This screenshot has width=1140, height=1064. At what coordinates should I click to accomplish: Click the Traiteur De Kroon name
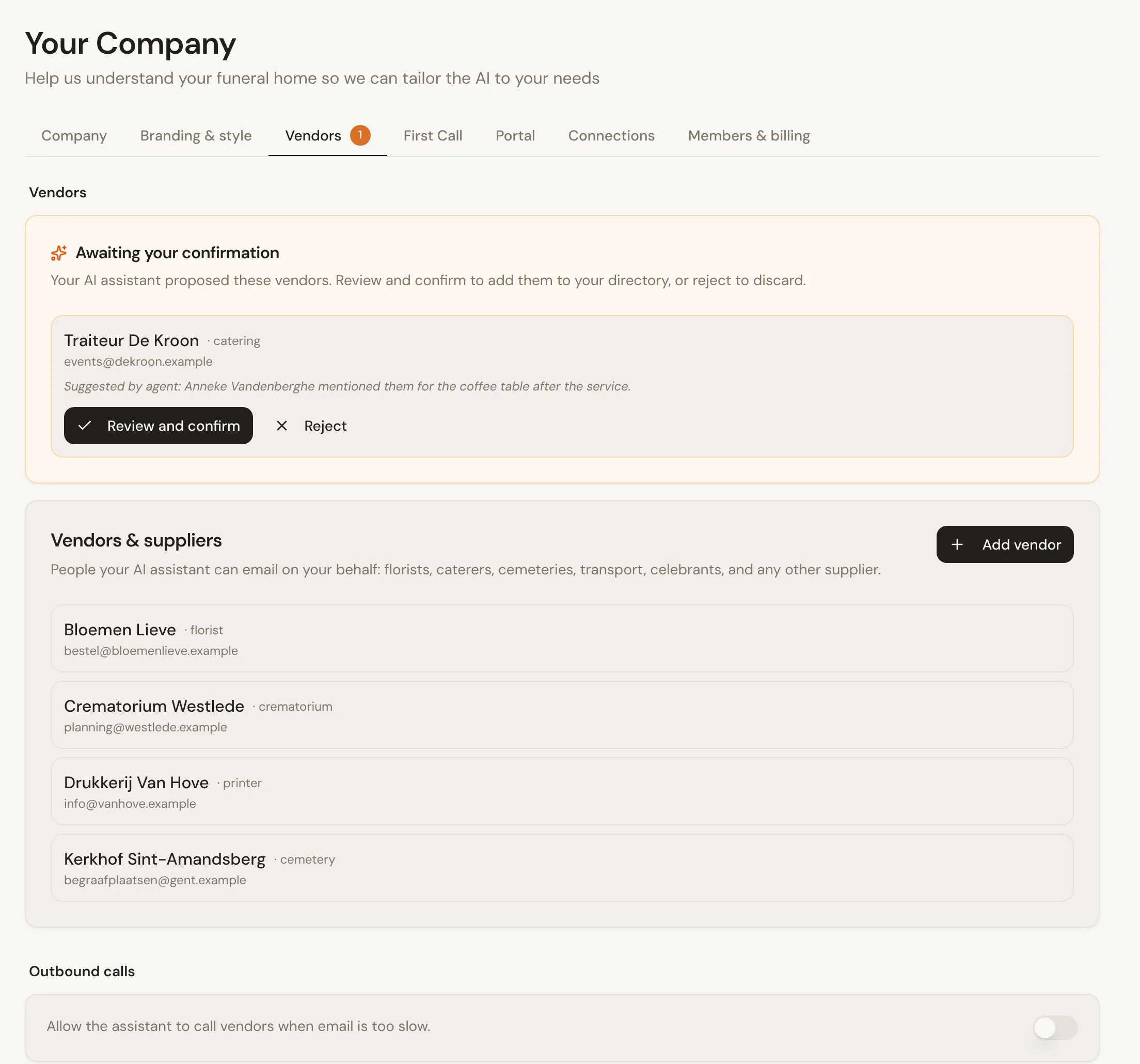[x=131, y=341]
